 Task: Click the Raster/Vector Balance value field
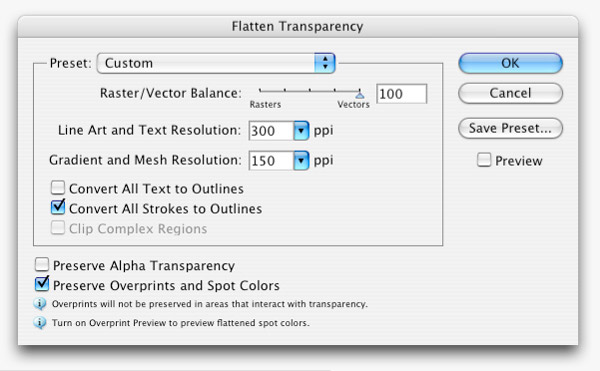[401, 94]
